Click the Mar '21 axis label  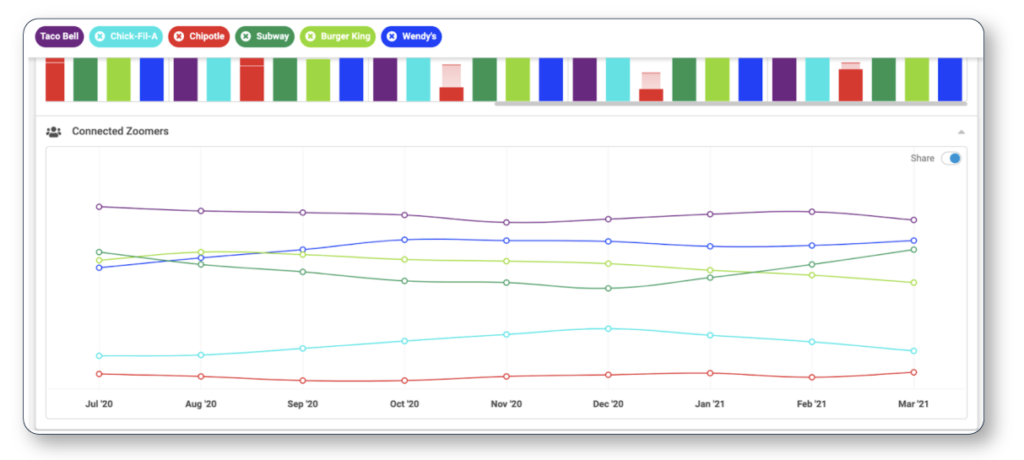click(914, 404)
